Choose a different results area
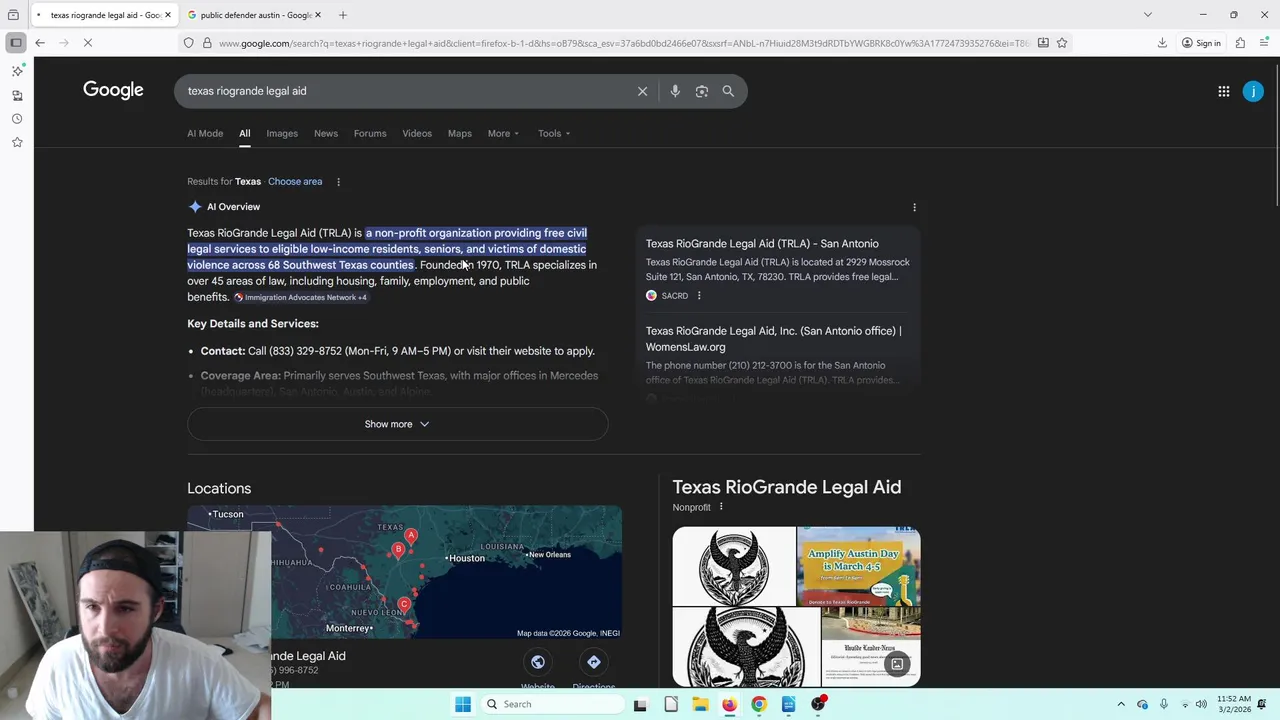Image resolution: width=1280 pixels, height=720 pixels. [x=295, y=182]
